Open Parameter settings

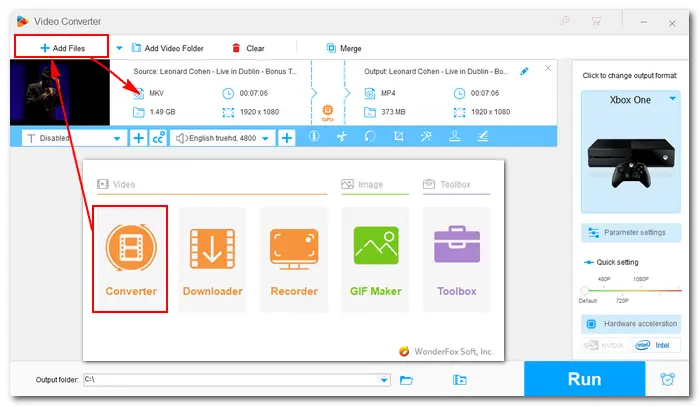[x=630, y=233]
